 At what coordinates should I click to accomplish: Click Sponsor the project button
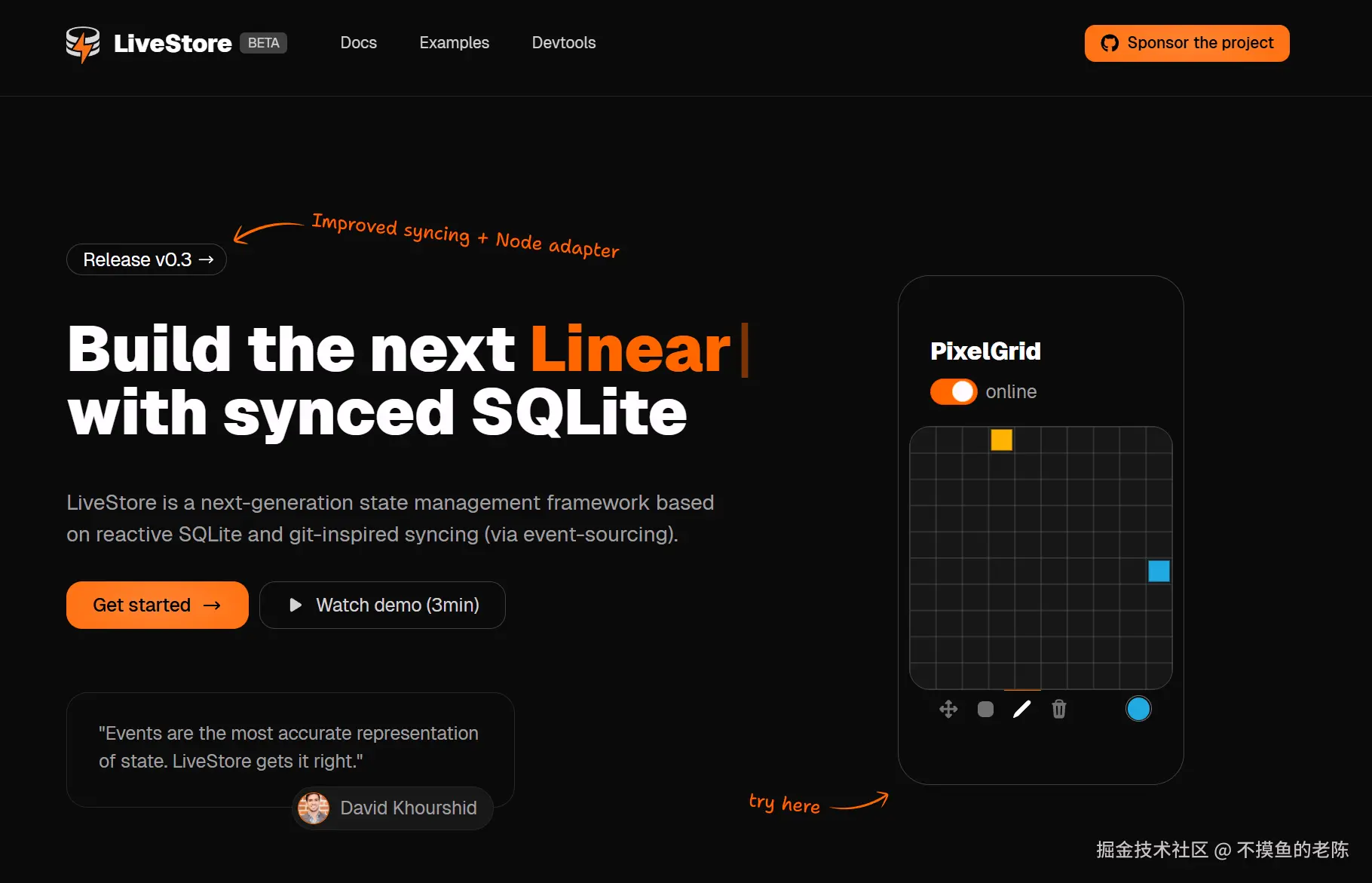coord(1187,43)
